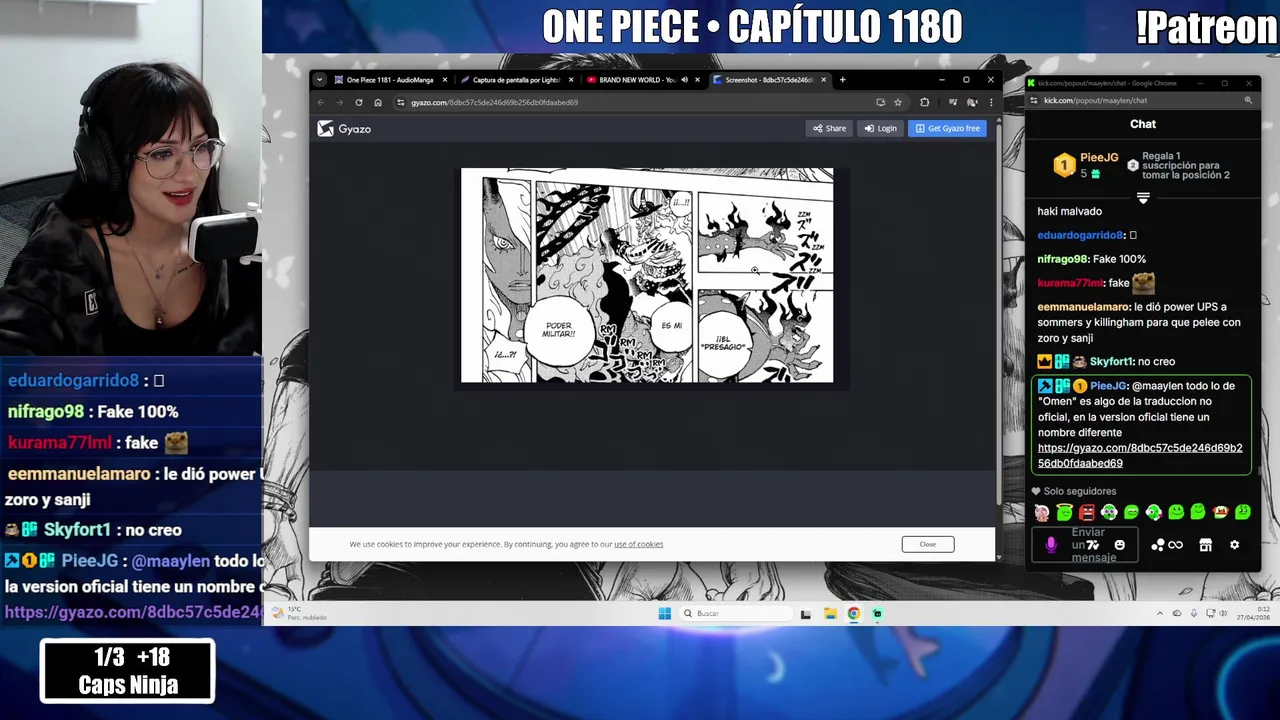Go back in the browser
1280x720 pixels.
[x=321, y=102]
